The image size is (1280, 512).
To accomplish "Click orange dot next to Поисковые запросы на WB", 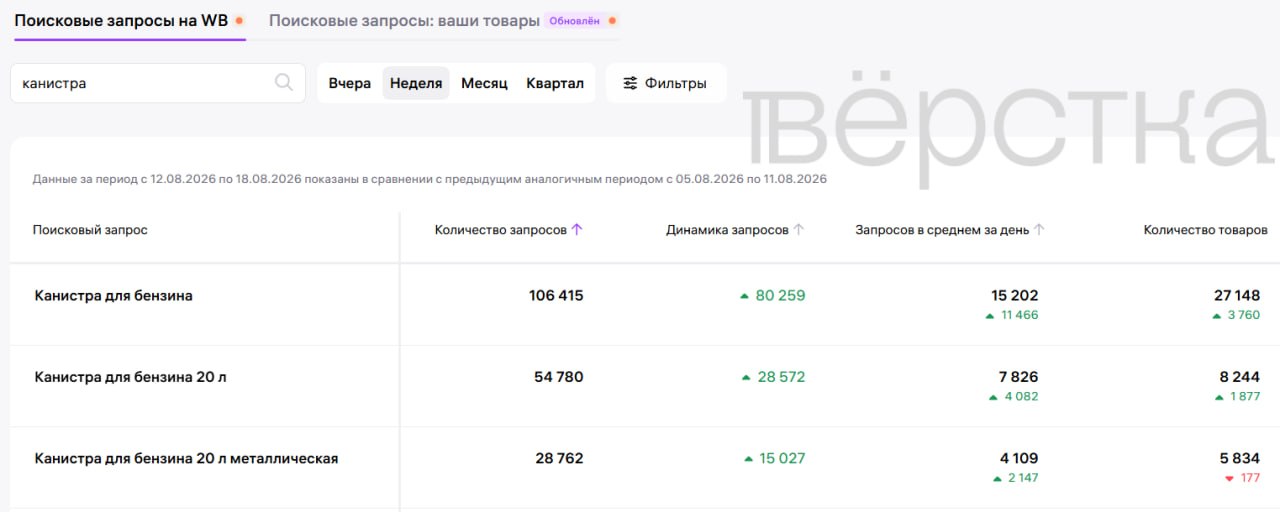I will click(239, 20).
